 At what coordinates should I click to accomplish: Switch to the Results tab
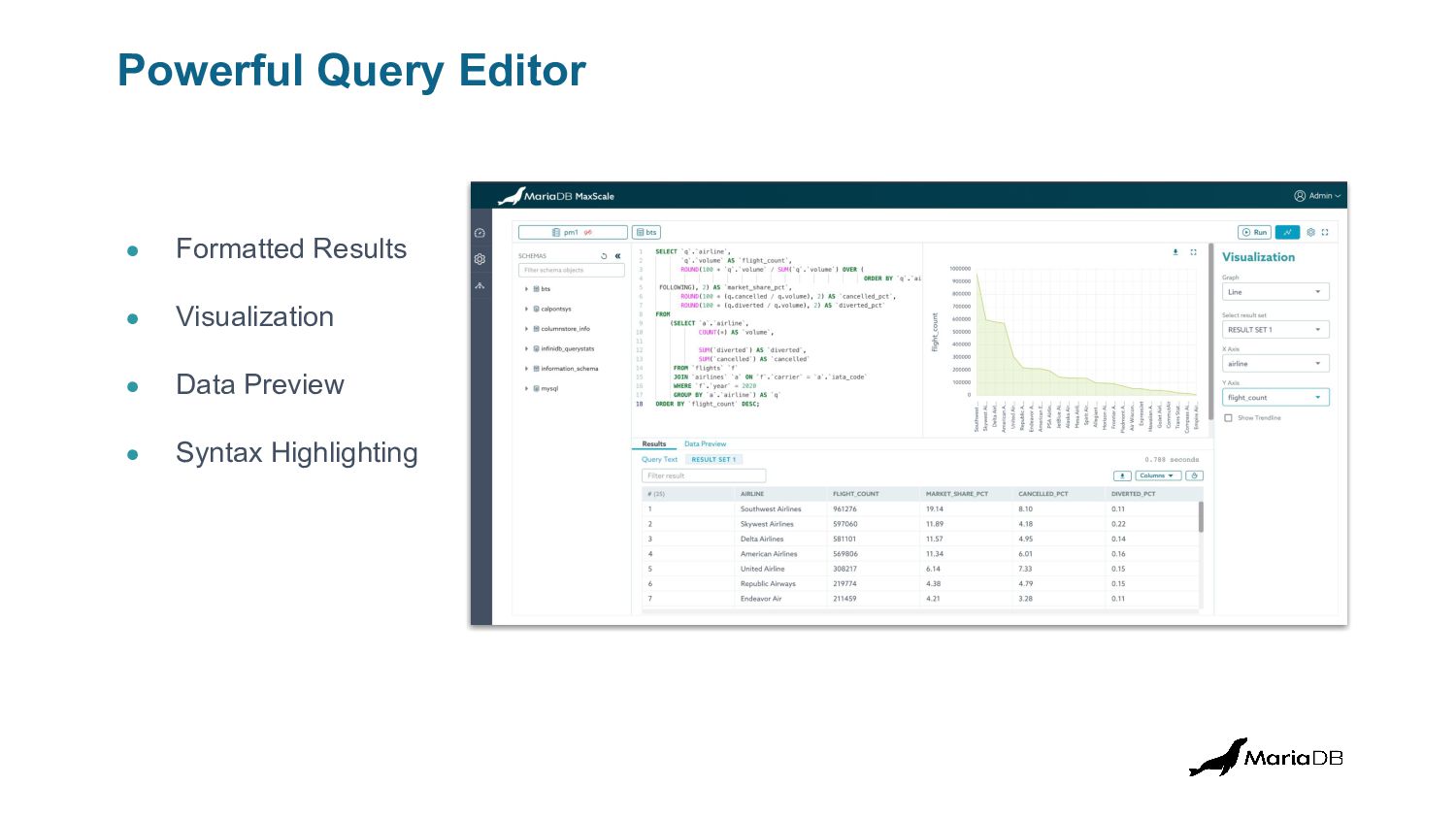(654, 443)
